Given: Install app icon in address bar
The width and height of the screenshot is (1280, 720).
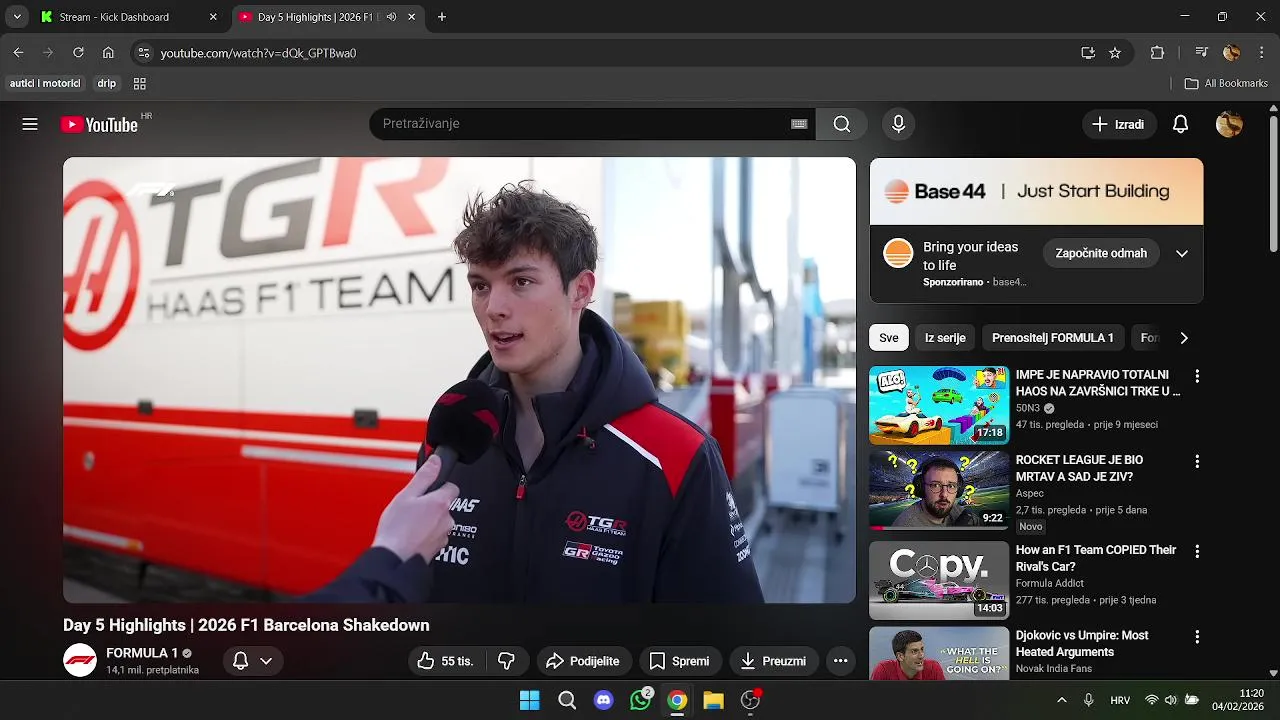Looking at the screenshot, I should tap(1088, 53).
